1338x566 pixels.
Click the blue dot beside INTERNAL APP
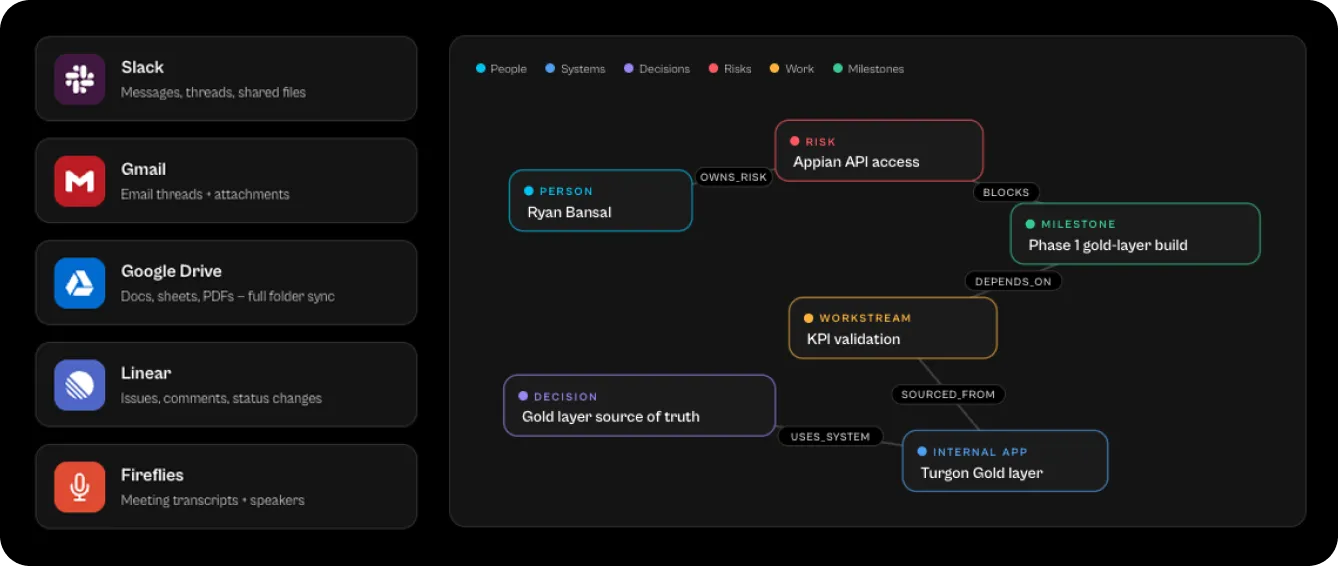[x=922, y=452]
